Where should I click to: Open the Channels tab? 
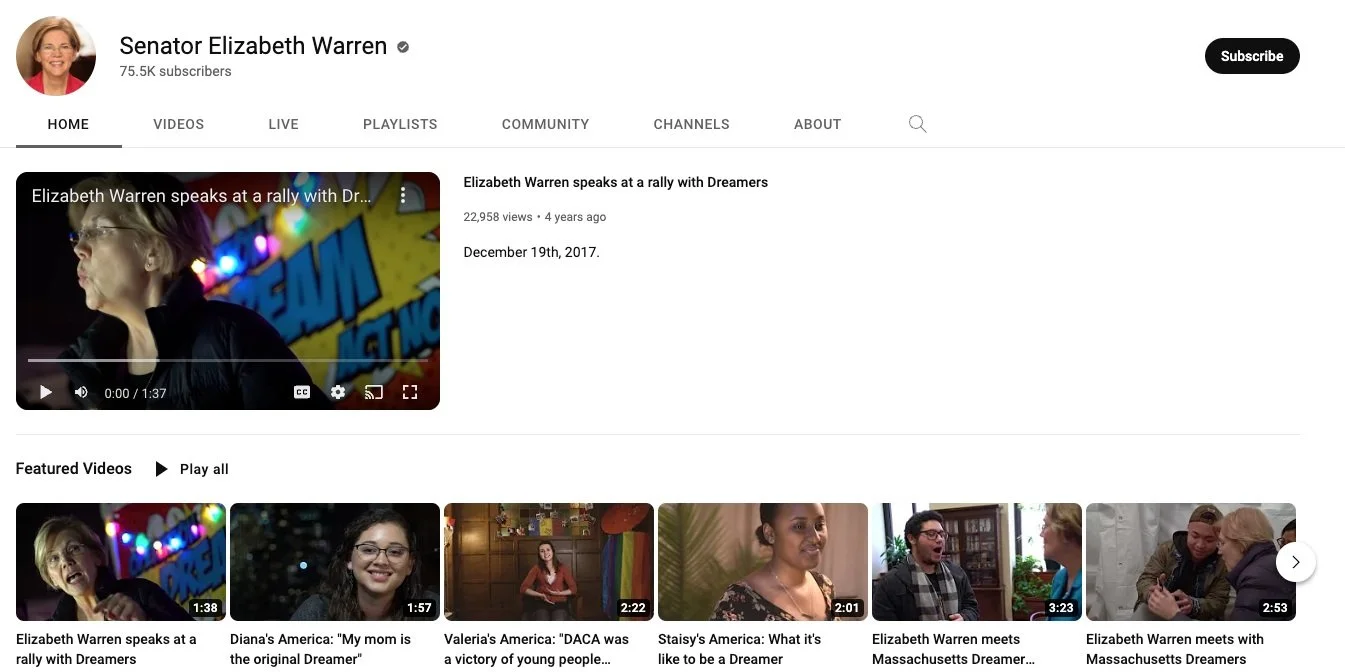(691, 124)
